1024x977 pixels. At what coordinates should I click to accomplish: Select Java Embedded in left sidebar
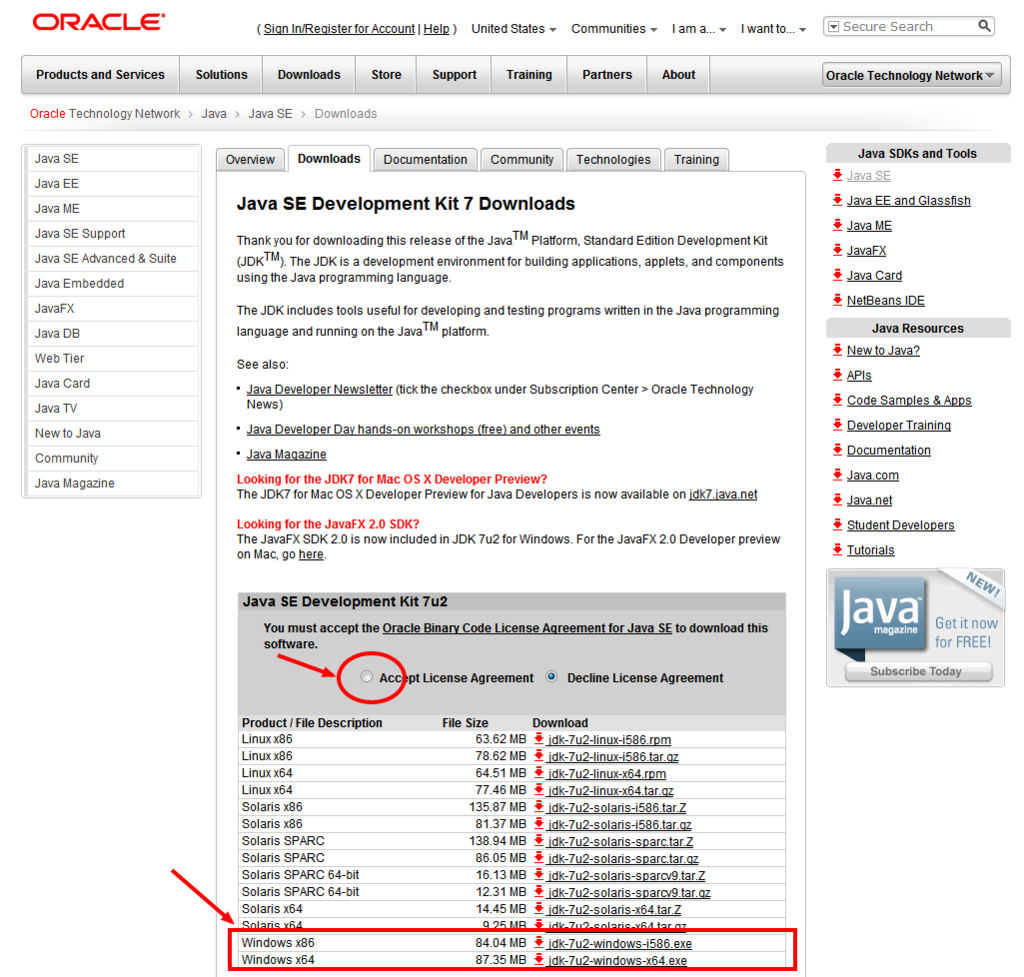pyautogui.click(x=112, y=283)
